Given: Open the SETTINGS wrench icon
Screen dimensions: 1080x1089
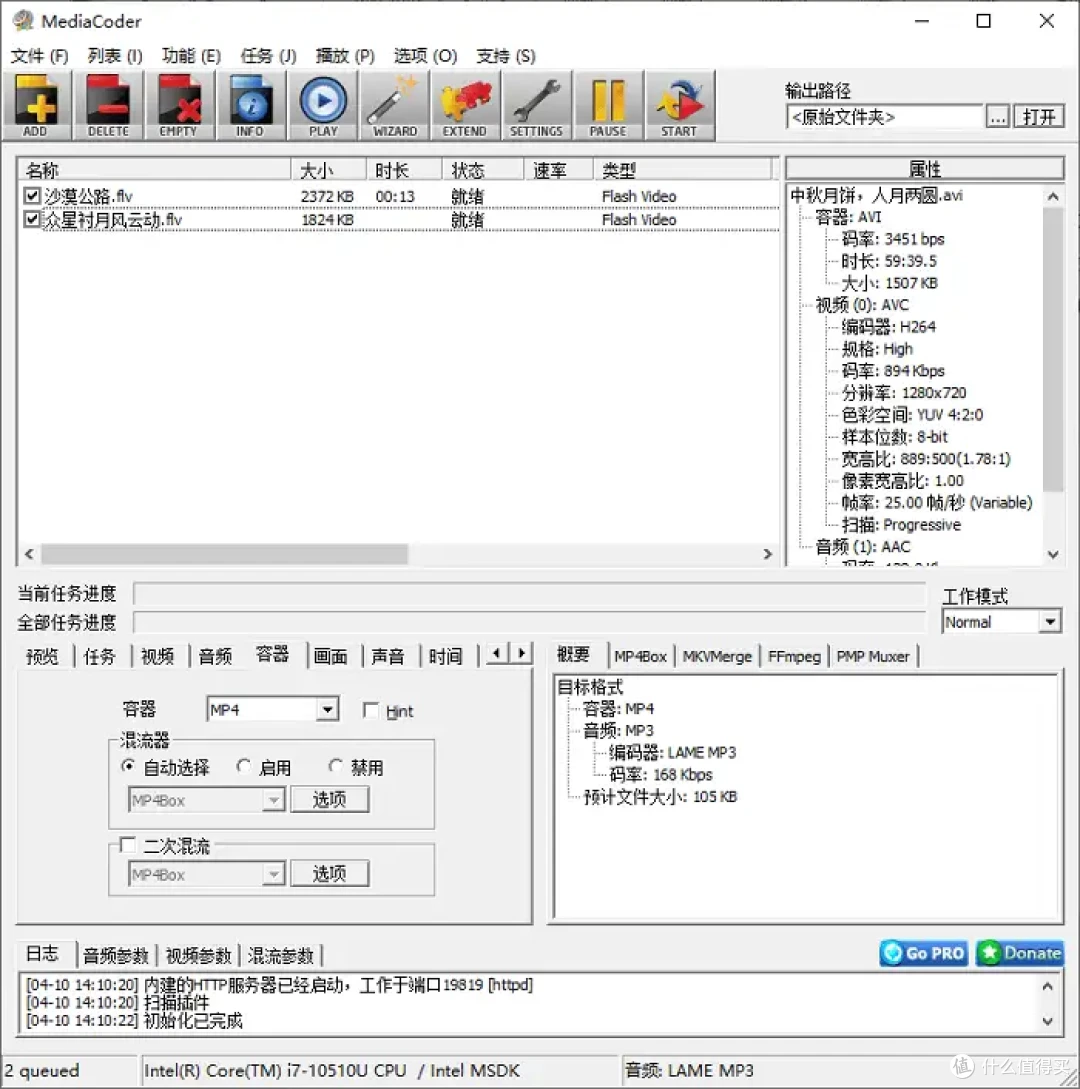Looking at the screenshot, I should click(x=537, y=106).
